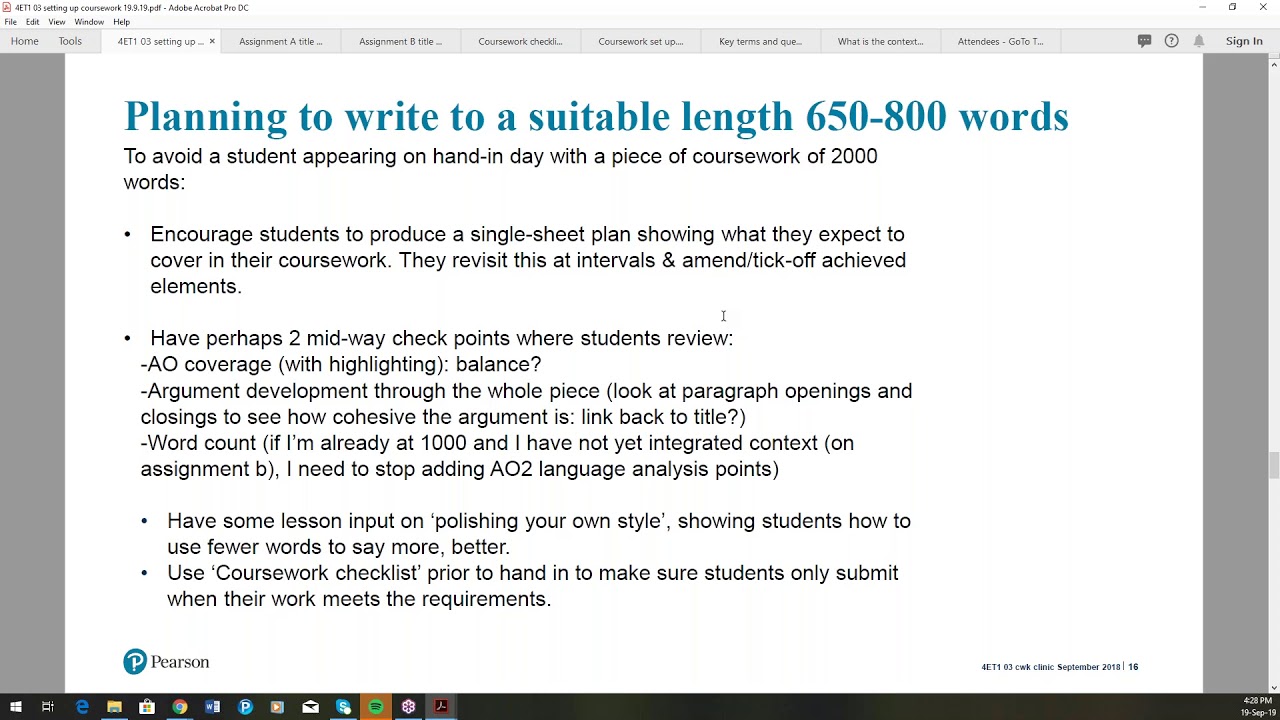Switch to What is the context tab

tap(880, 42)
